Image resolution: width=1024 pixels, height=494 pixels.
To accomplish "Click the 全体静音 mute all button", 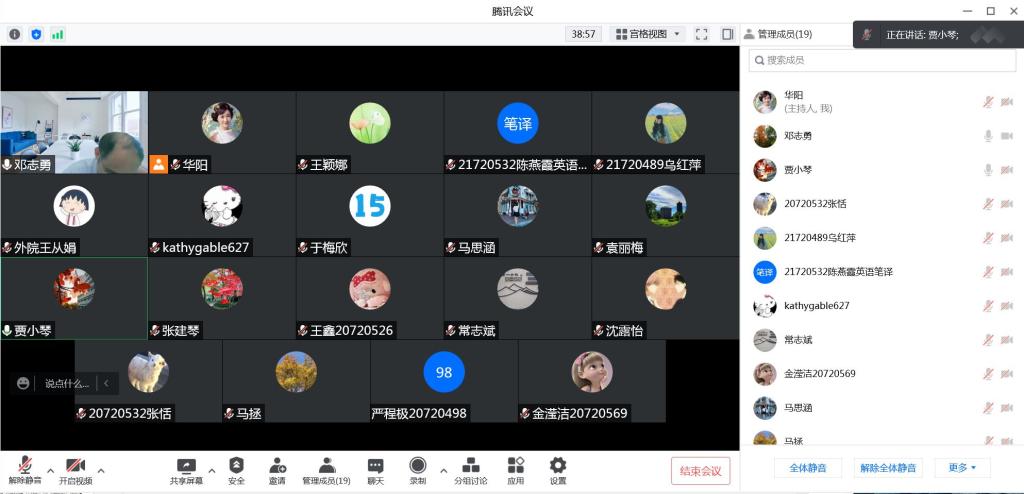I will (x=808, y=468).
